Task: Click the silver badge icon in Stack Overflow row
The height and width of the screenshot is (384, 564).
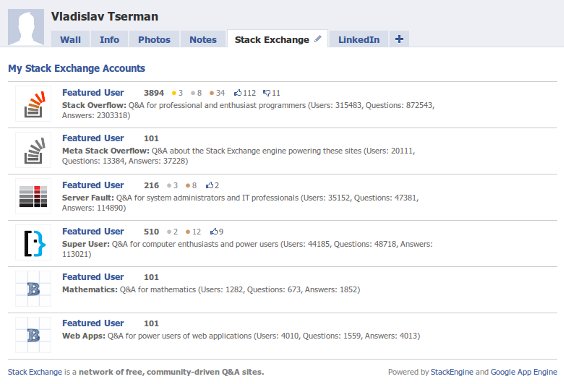Action: point(193,93)
